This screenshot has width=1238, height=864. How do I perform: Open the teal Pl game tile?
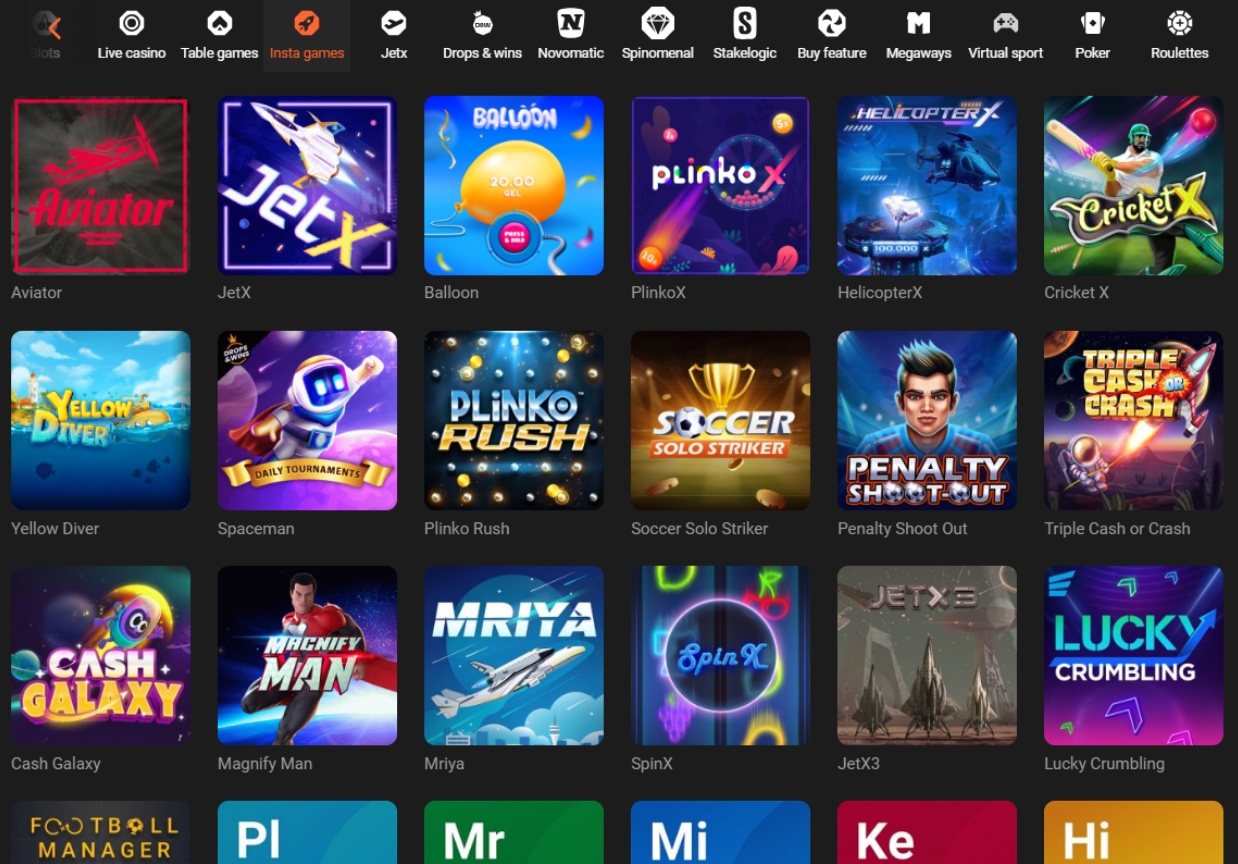[x=307, y=832]
